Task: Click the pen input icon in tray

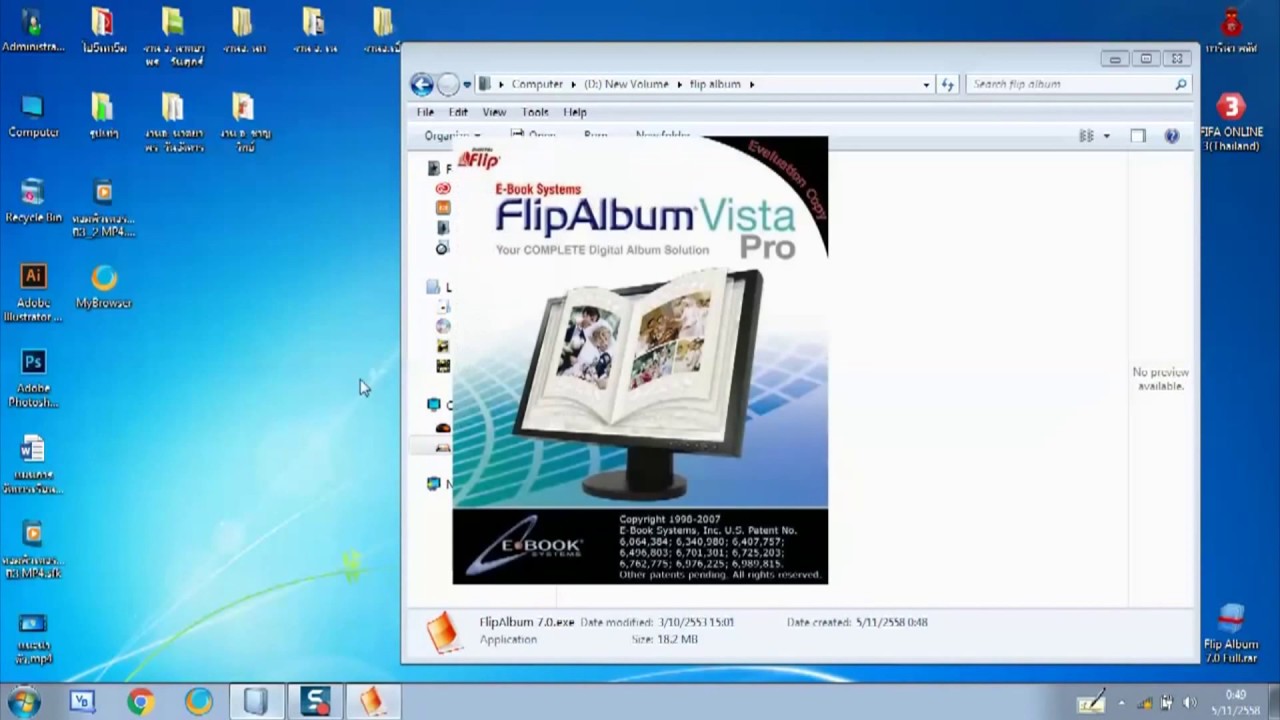Action: [x=1091, y=702]
